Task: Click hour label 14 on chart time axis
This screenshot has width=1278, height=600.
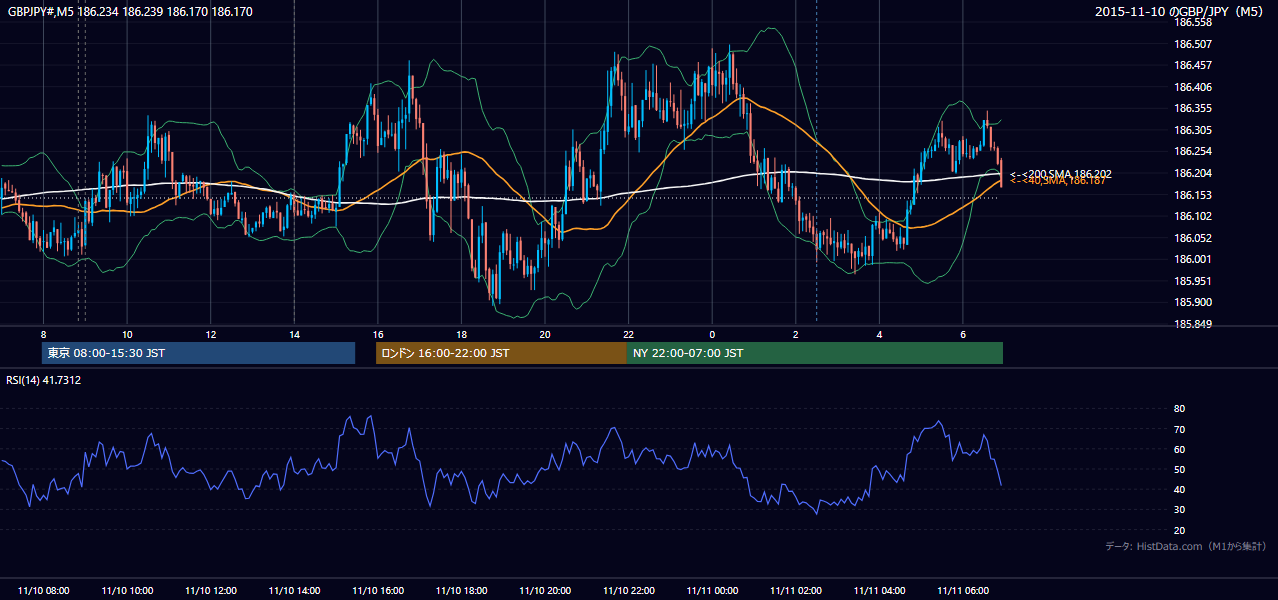Action: pyautogui.click(x=294, y=334)
